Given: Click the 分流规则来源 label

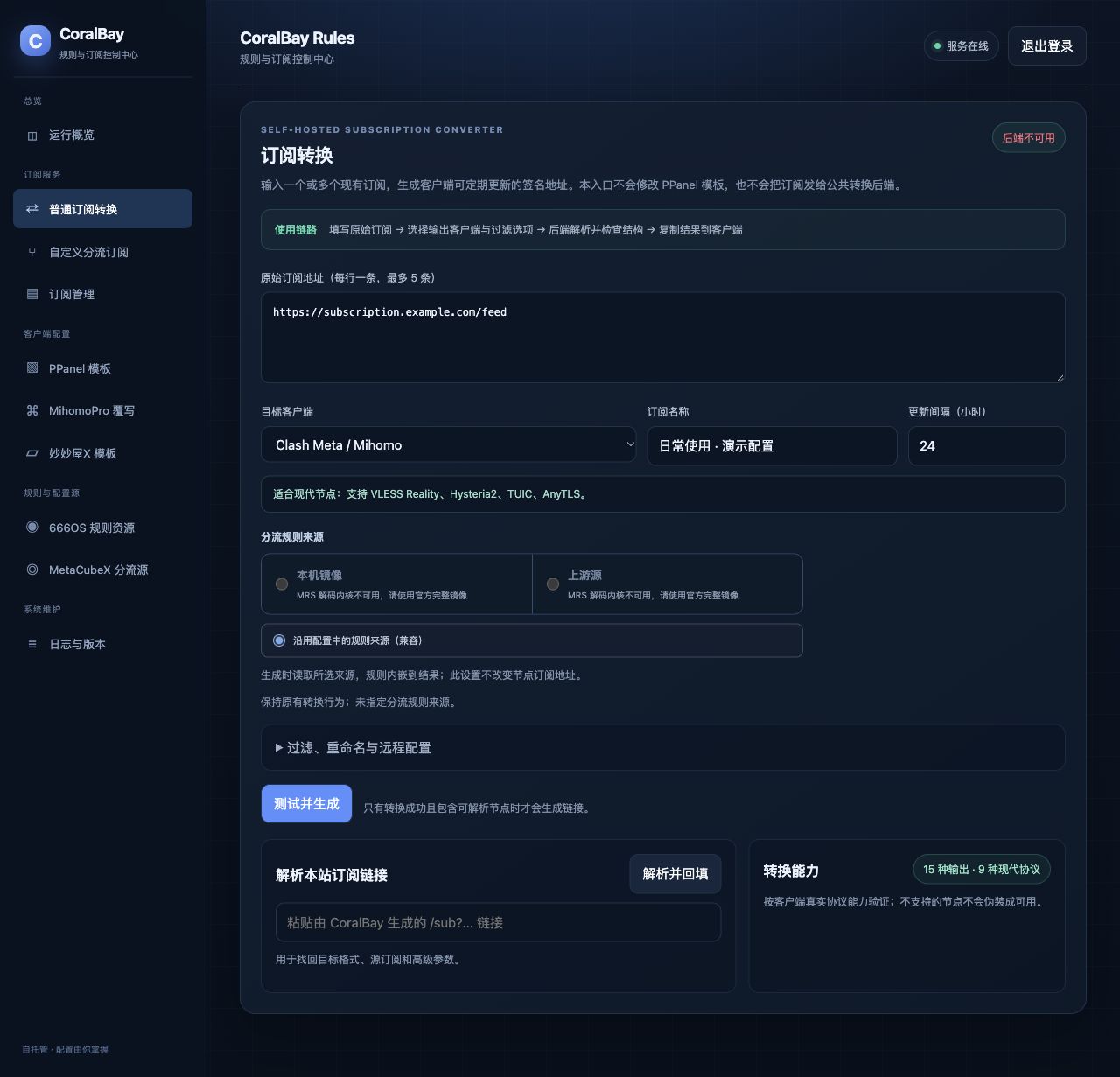Looking at the screenshot, I should pyautogui.click(x=292, y=537).
